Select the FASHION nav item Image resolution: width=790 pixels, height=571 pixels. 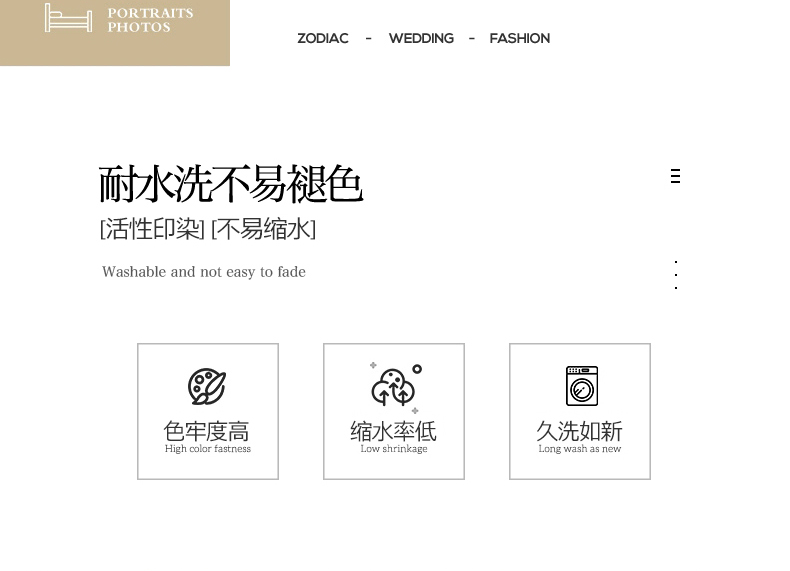click(519, 39)
